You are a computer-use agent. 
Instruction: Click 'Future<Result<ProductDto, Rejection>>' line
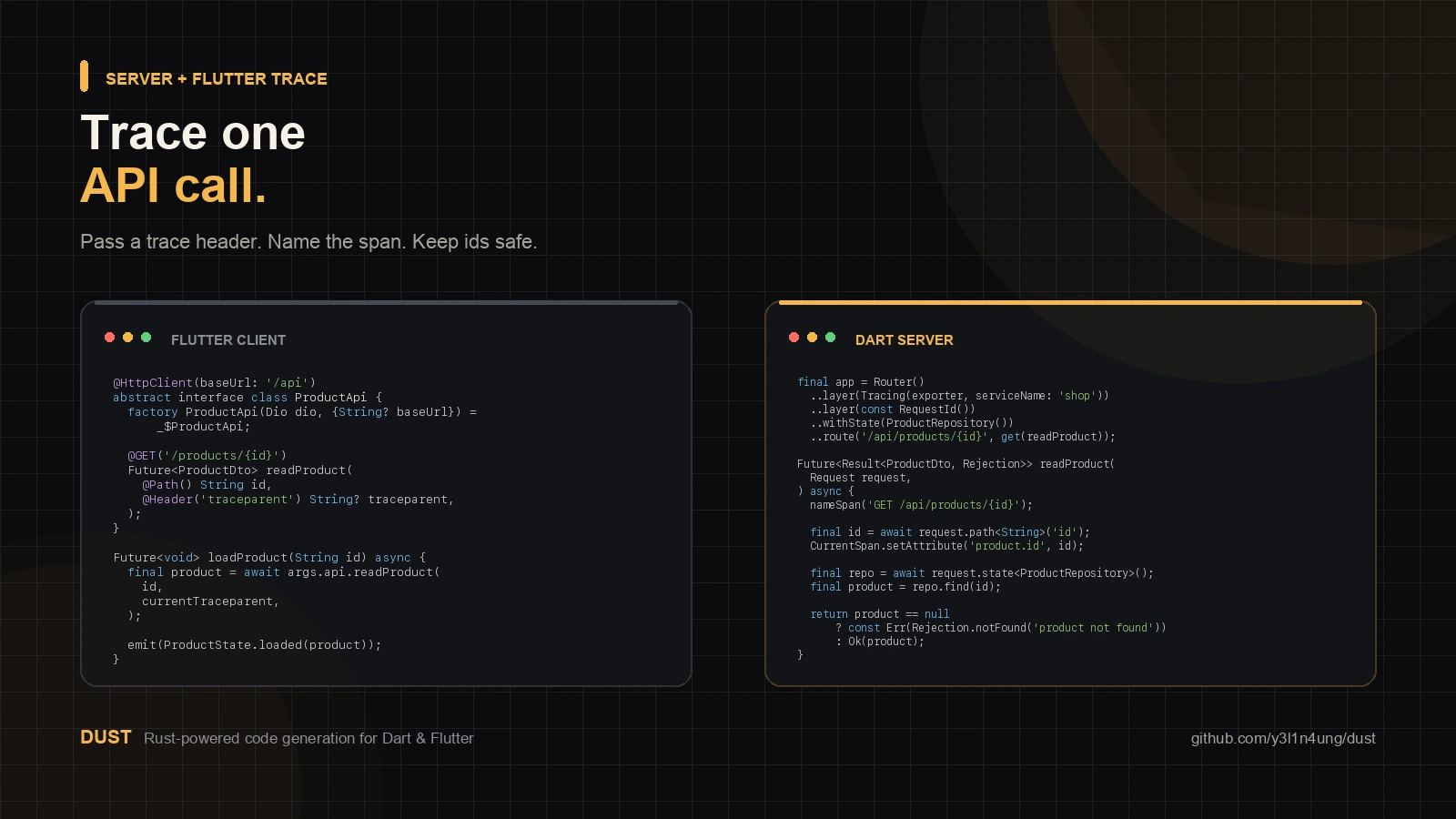(x=956, y=464)
